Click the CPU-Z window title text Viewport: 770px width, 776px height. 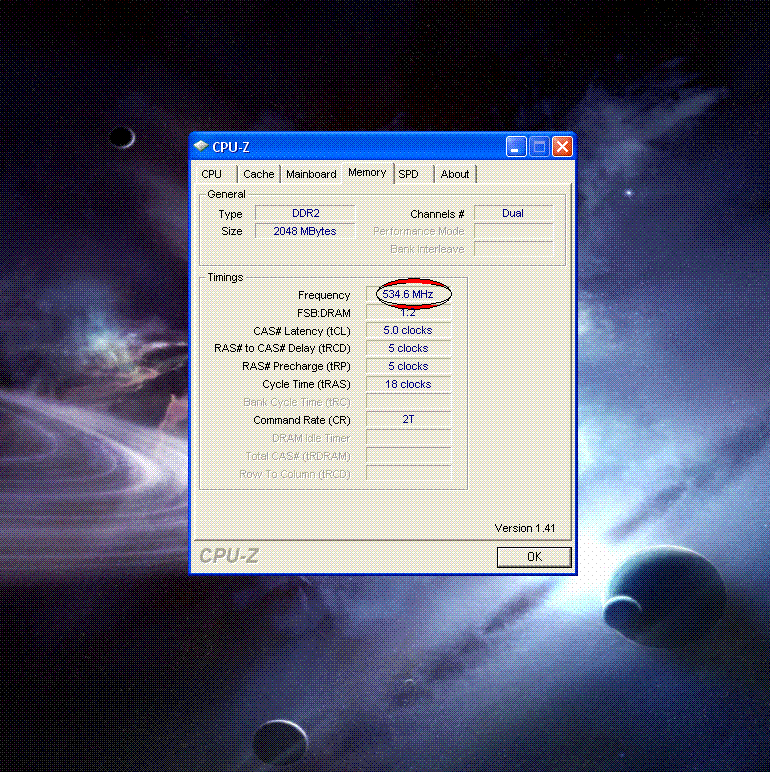(x=231, y=147)
